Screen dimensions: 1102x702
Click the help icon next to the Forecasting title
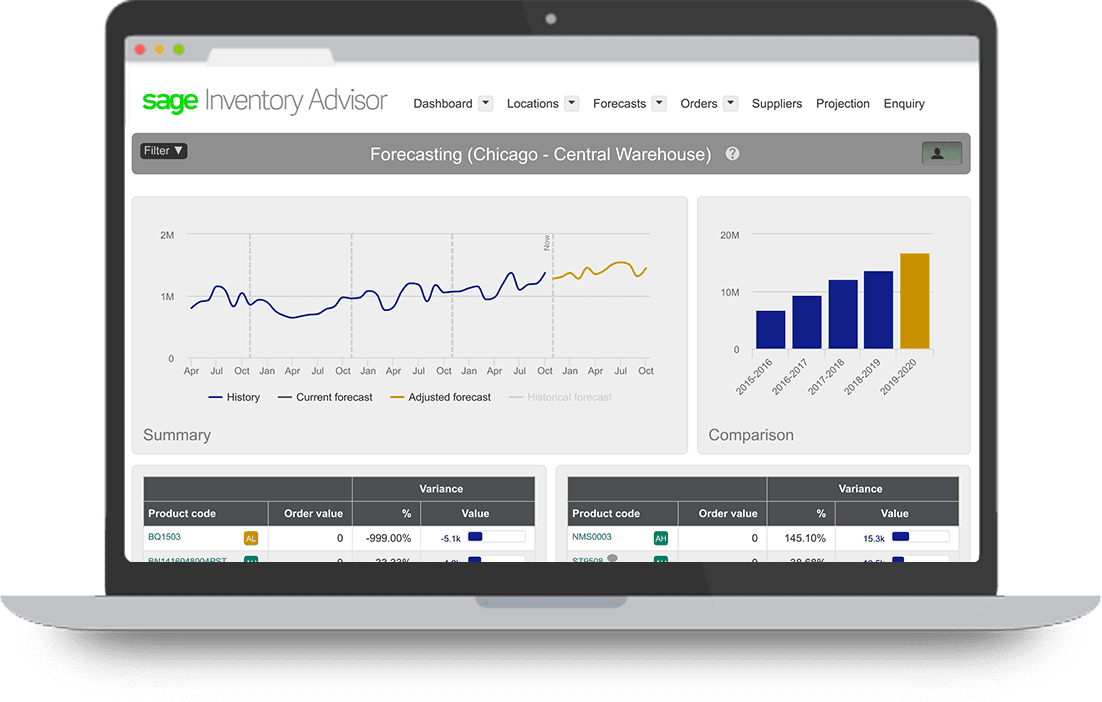coord(732,153)
